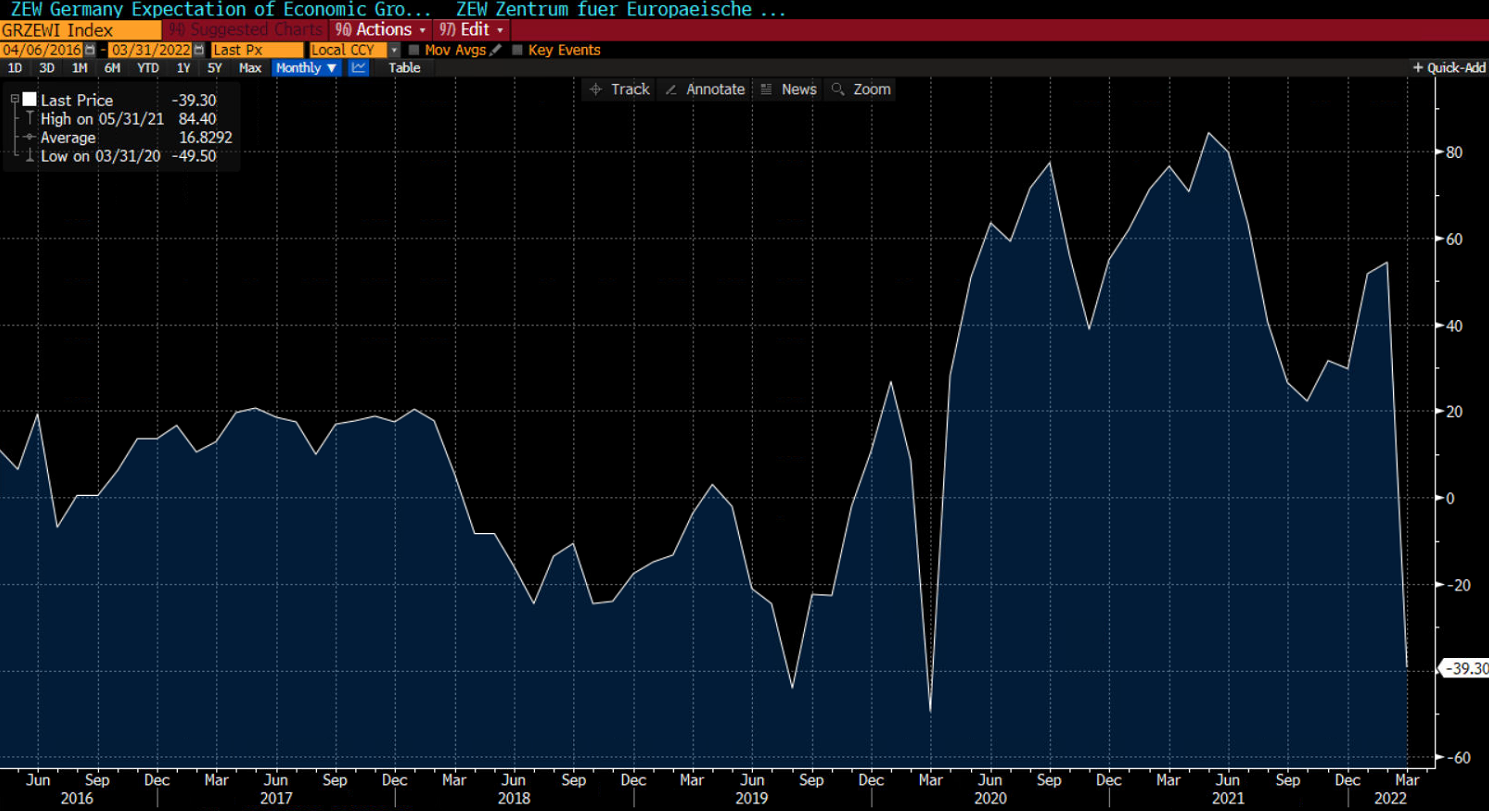Open the 96 Actions menu

[x=378, y=29]
